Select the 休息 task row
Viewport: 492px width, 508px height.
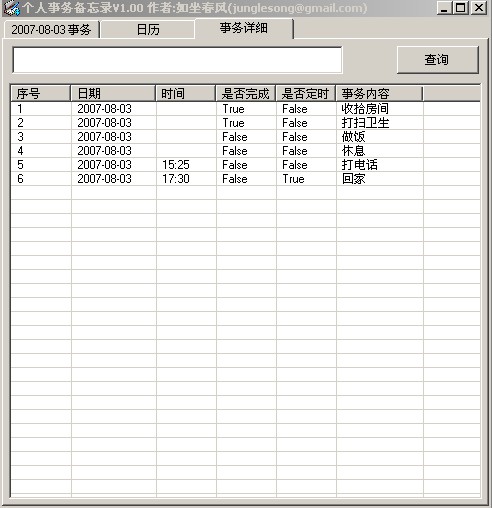click(245, 151)
